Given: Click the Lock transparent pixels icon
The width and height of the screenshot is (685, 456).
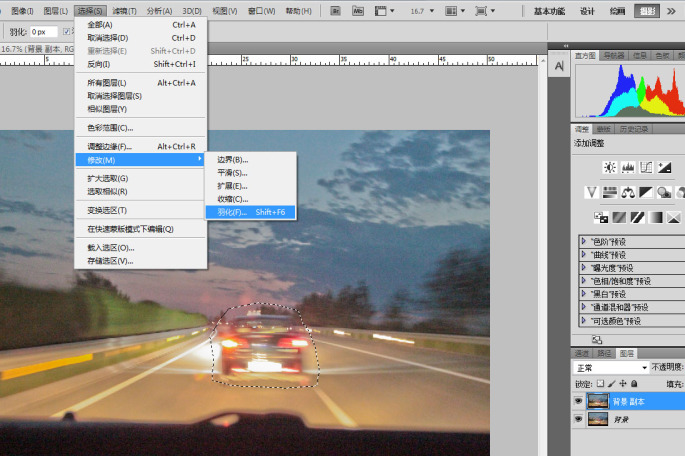Looking at the screenshot, I should pyautogui.click(x=600, y=383).
